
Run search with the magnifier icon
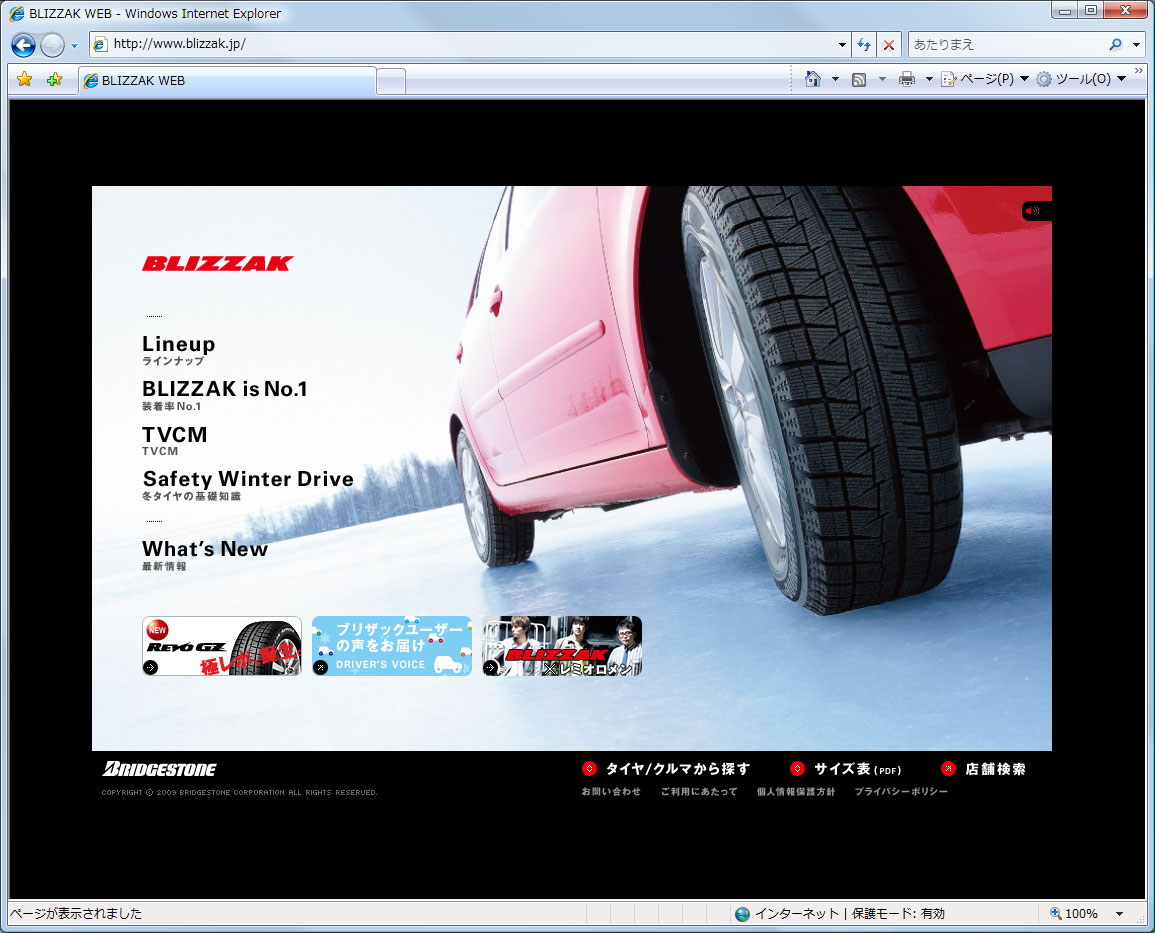(1116, 44)
